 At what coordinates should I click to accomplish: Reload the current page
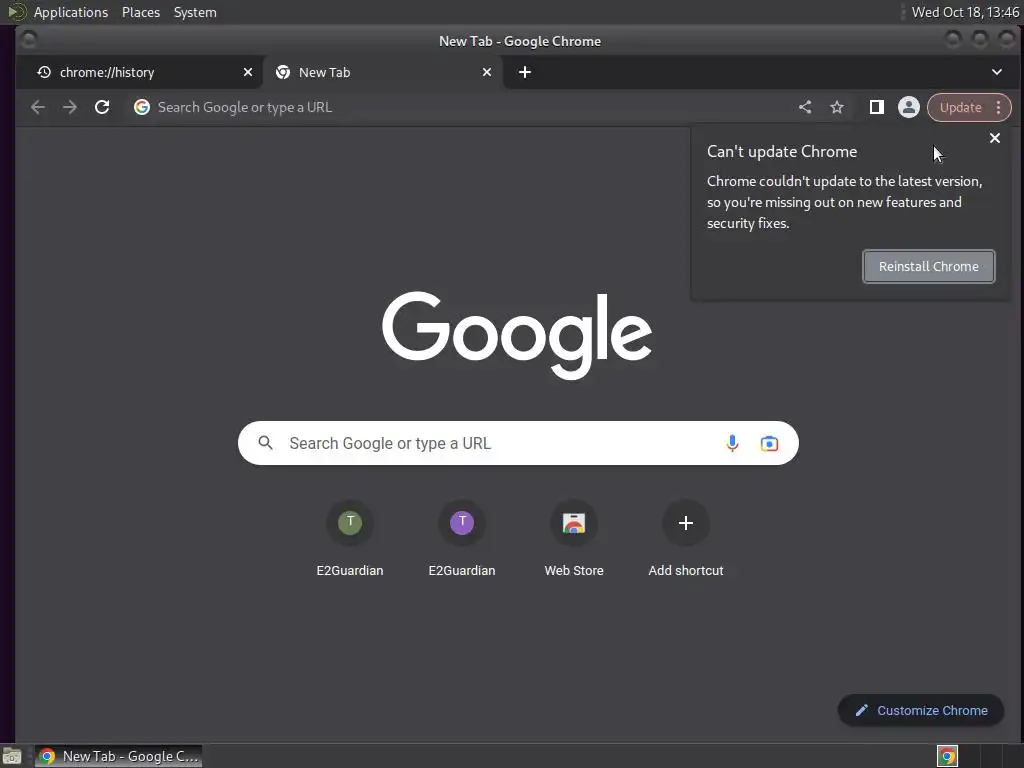pyautogui.click(x=102, y=107)
